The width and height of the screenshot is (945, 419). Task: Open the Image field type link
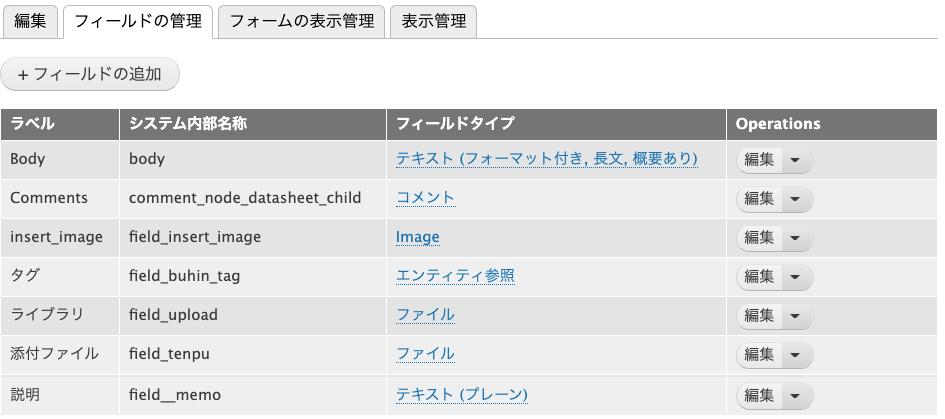pos(417,237)
